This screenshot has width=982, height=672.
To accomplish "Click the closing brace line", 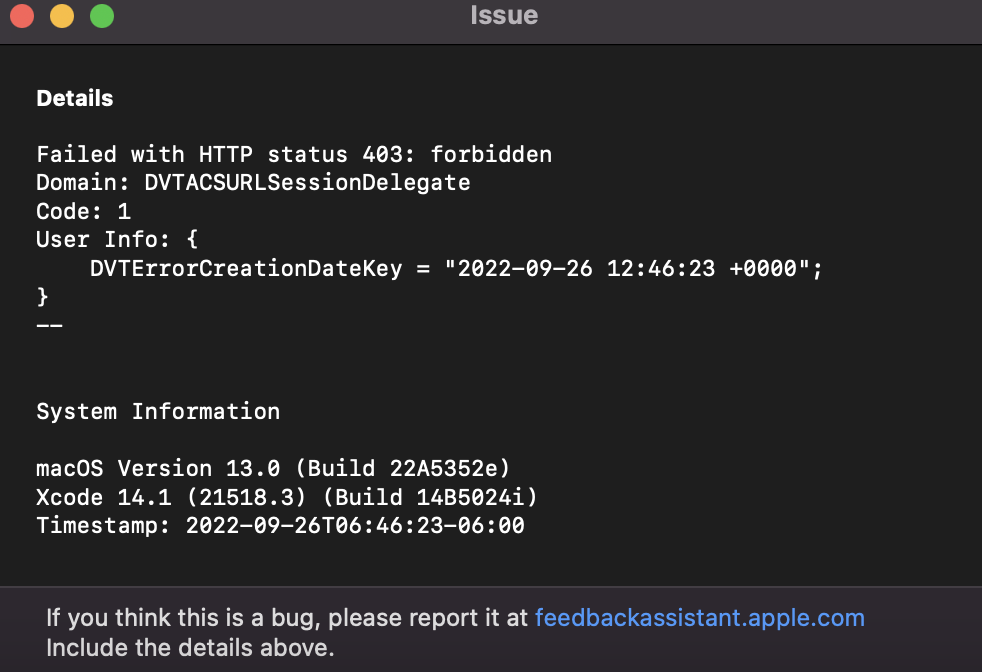I will click(42, 296).
